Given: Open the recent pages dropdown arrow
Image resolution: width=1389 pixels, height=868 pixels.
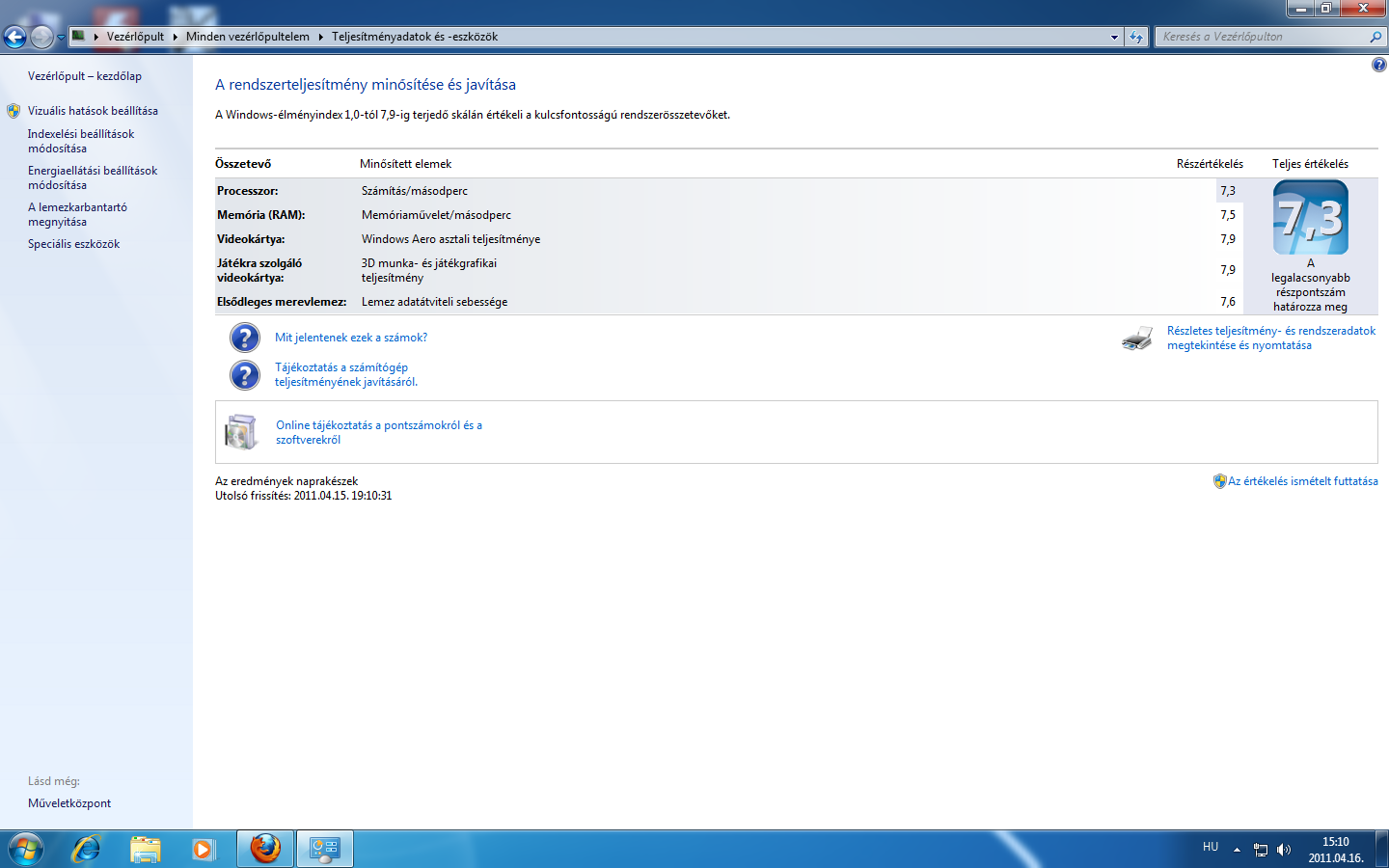Looking at the screenshot, I should [x=61, y=38].
